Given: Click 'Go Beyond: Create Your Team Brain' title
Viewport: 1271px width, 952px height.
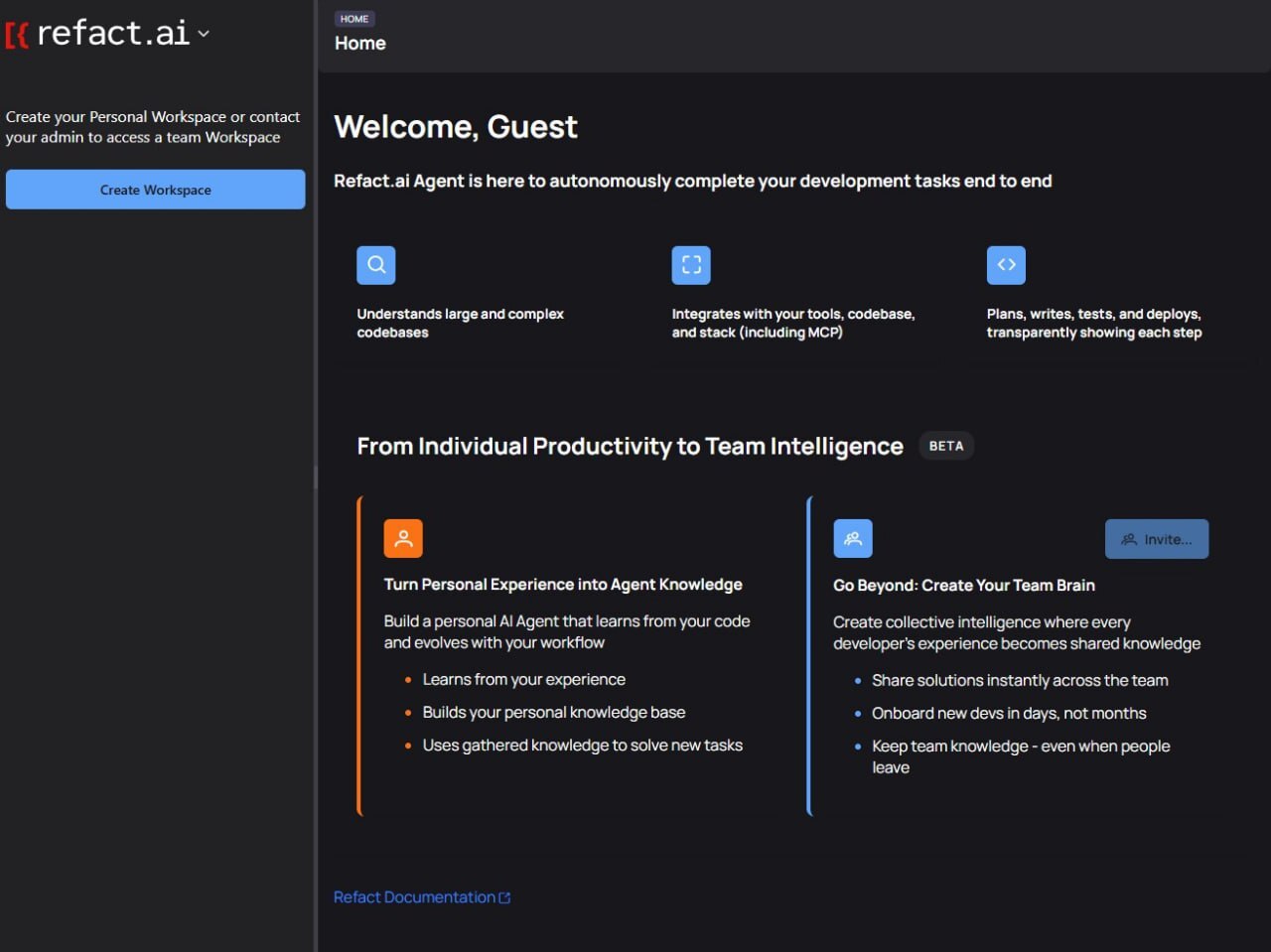Looking at the screenshot, I should pyautogui.click(x=964, y=586).
